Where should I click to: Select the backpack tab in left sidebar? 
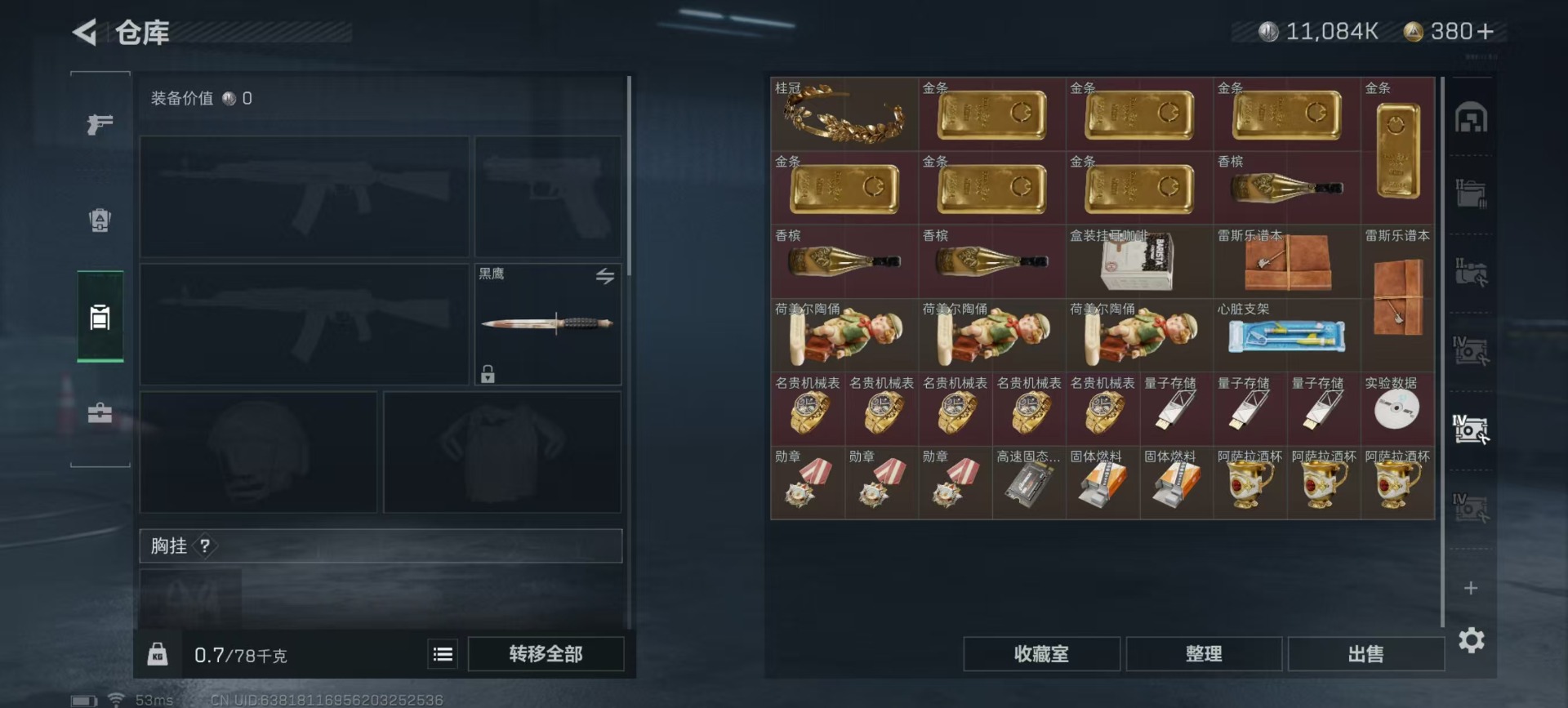coord(100,220)
